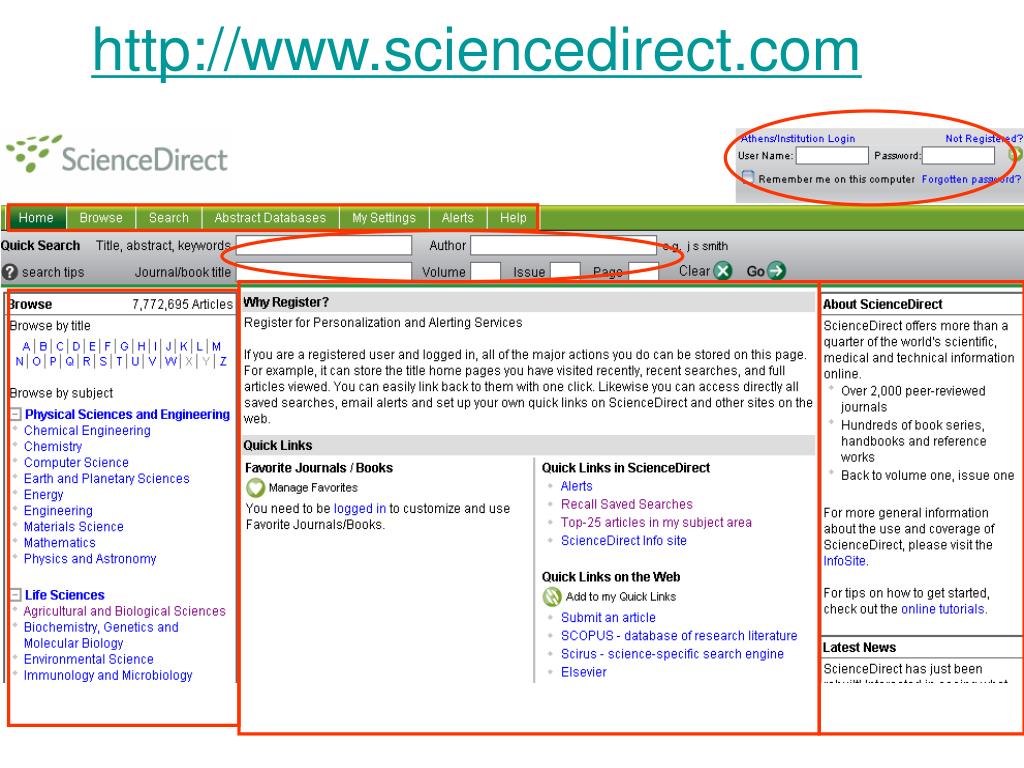Click the Manage Favorites heart icon
Viewport: 1024px width, 768px height.
[x=255, y=487]
